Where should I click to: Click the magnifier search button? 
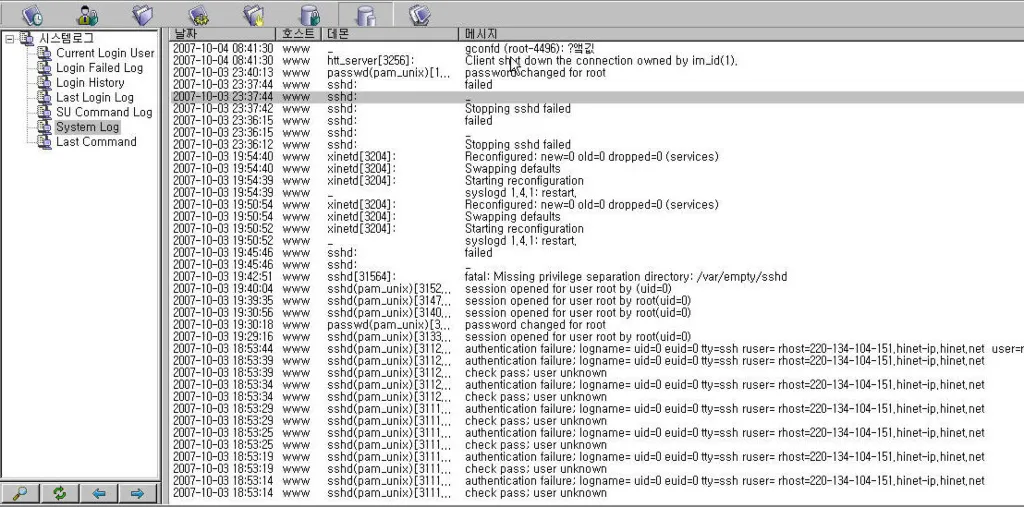click(21, 493)
